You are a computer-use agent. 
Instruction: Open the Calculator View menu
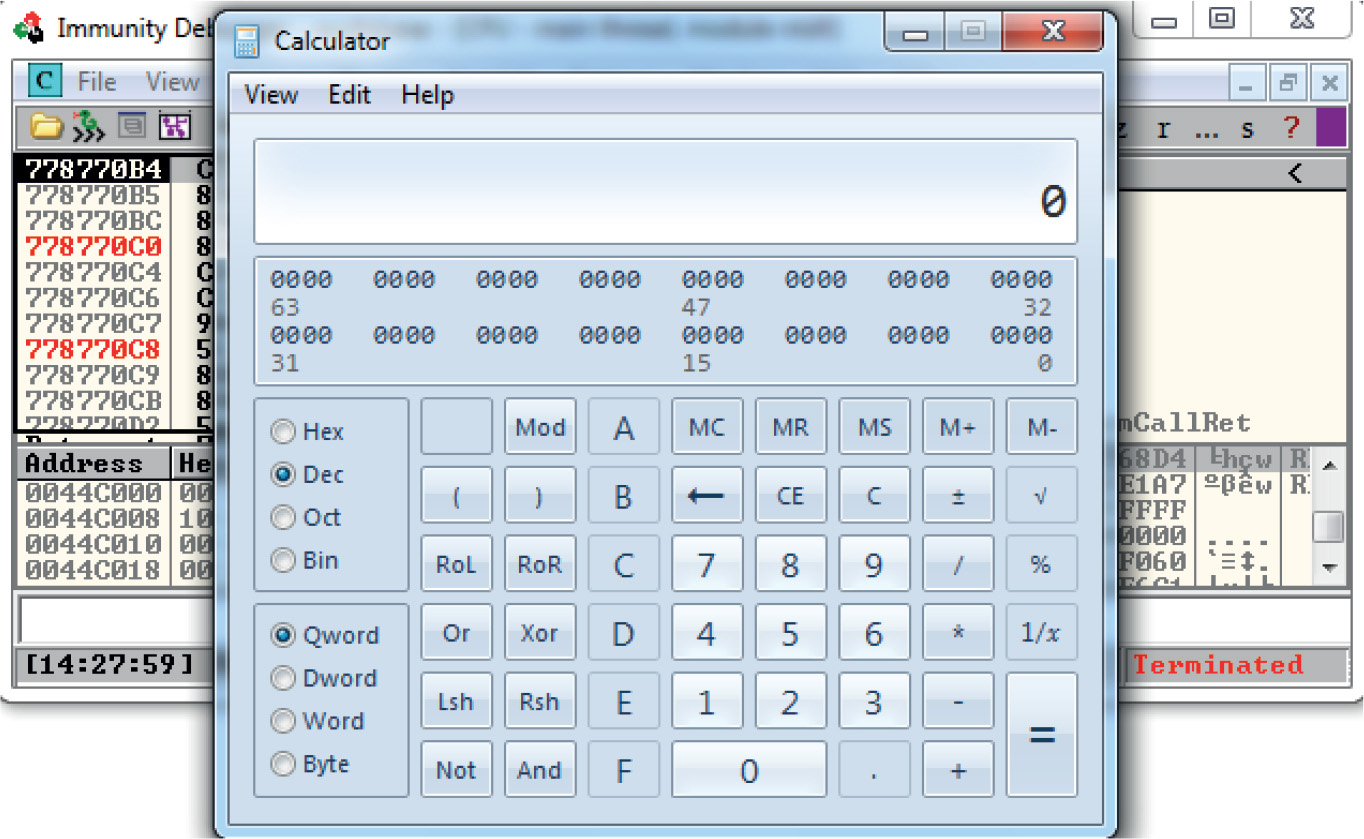tap(271, 95)
